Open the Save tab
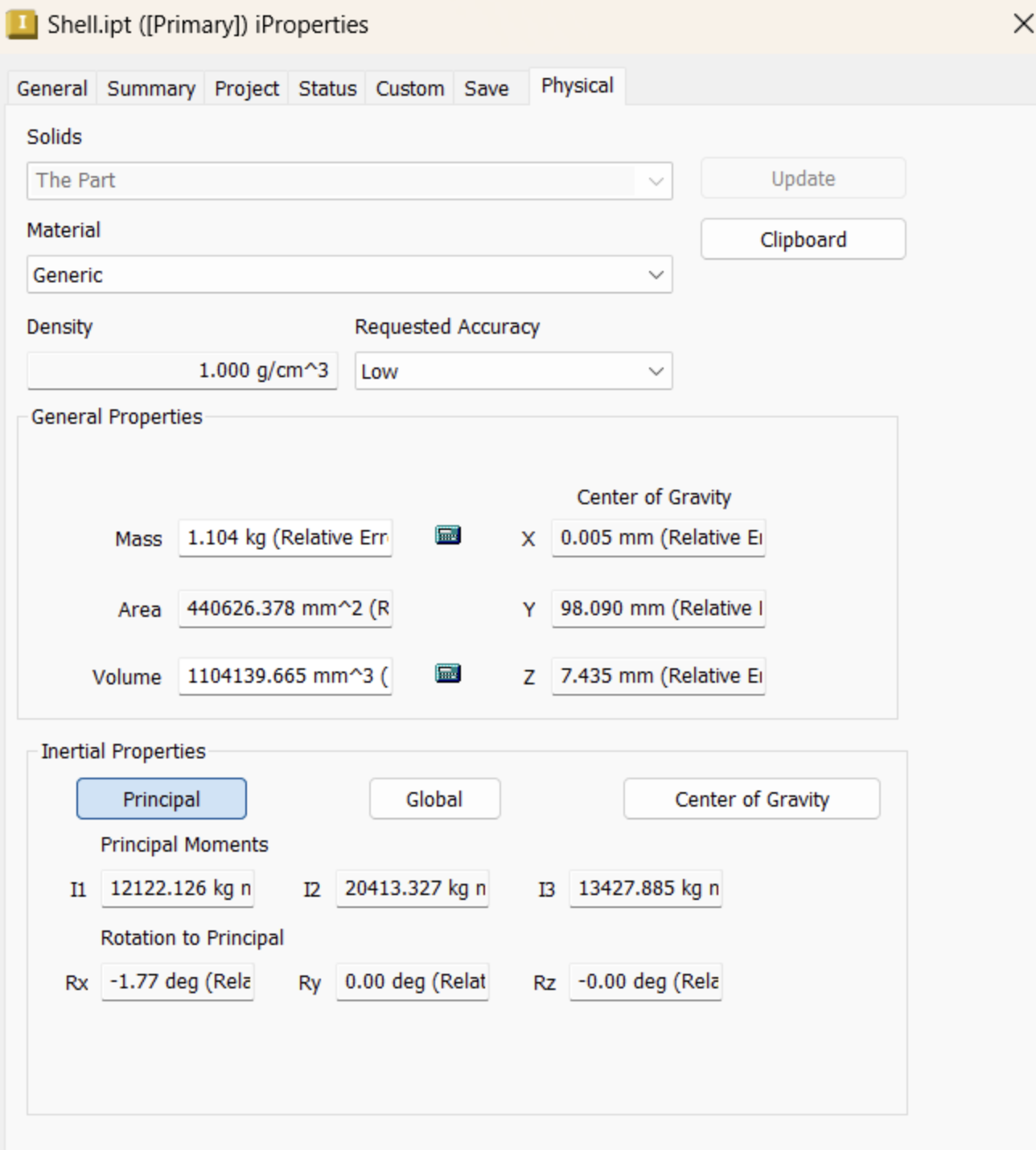 486,88
